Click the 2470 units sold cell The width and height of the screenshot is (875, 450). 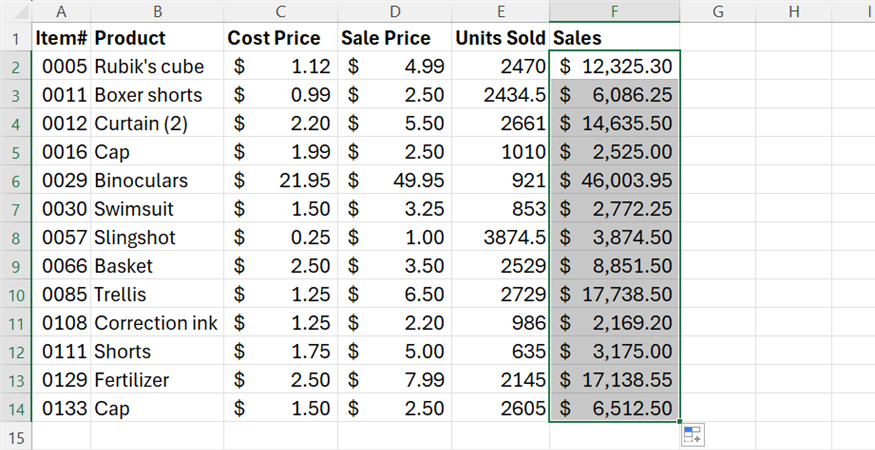501,66
